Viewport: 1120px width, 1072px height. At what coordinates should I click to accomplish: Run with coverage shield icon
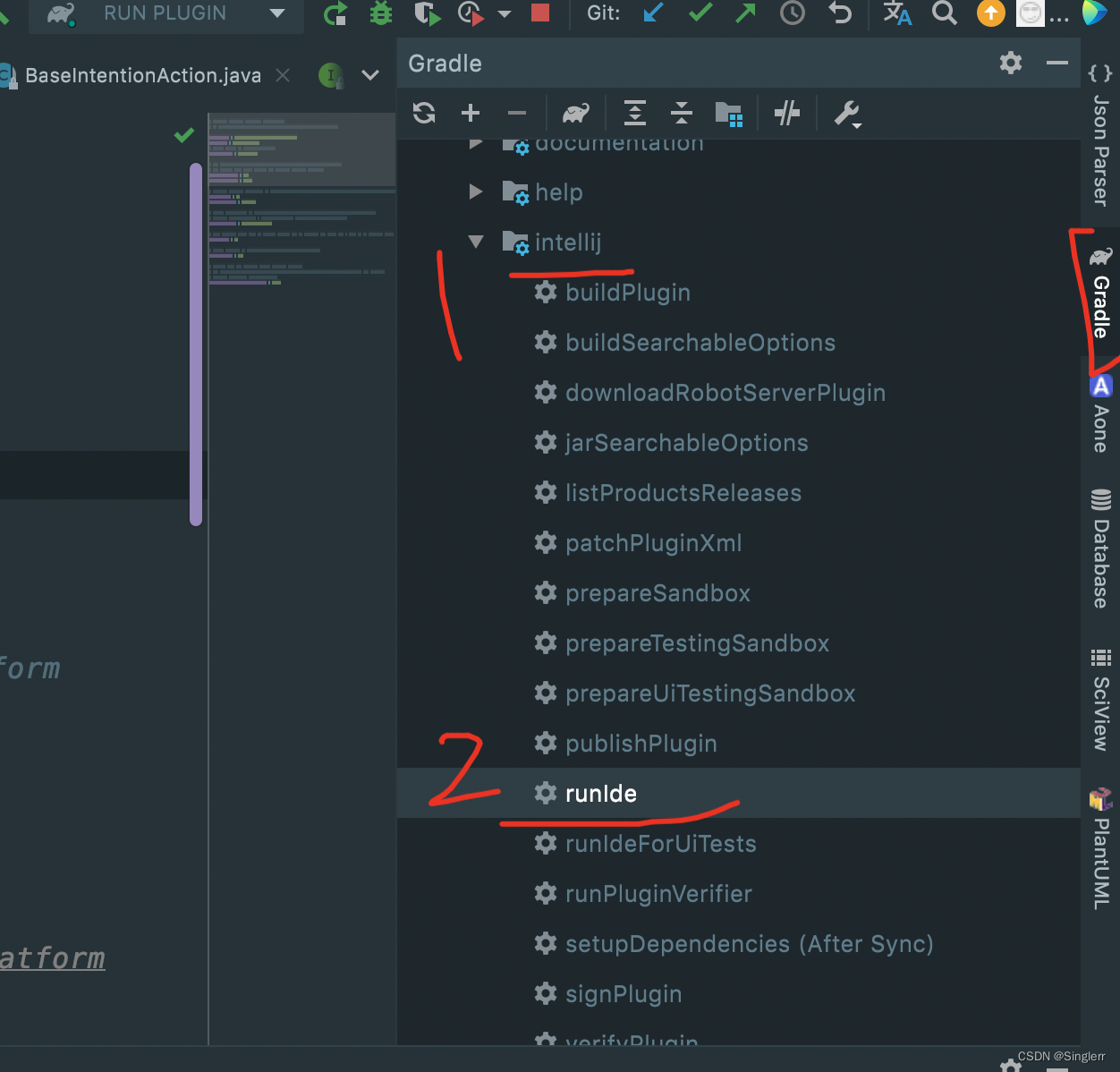427,13
